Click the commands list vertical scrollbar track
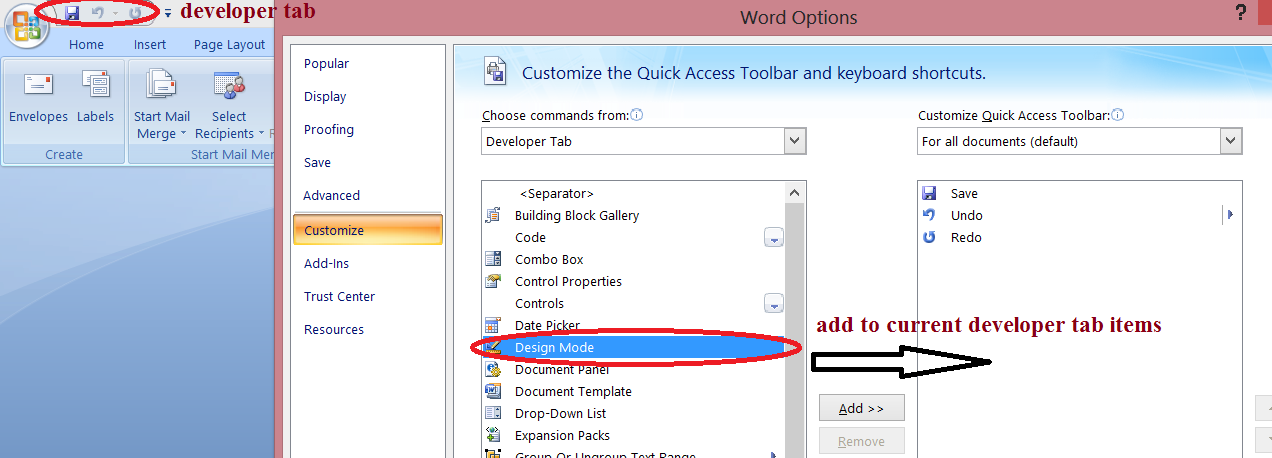 (x=795, y=330)
